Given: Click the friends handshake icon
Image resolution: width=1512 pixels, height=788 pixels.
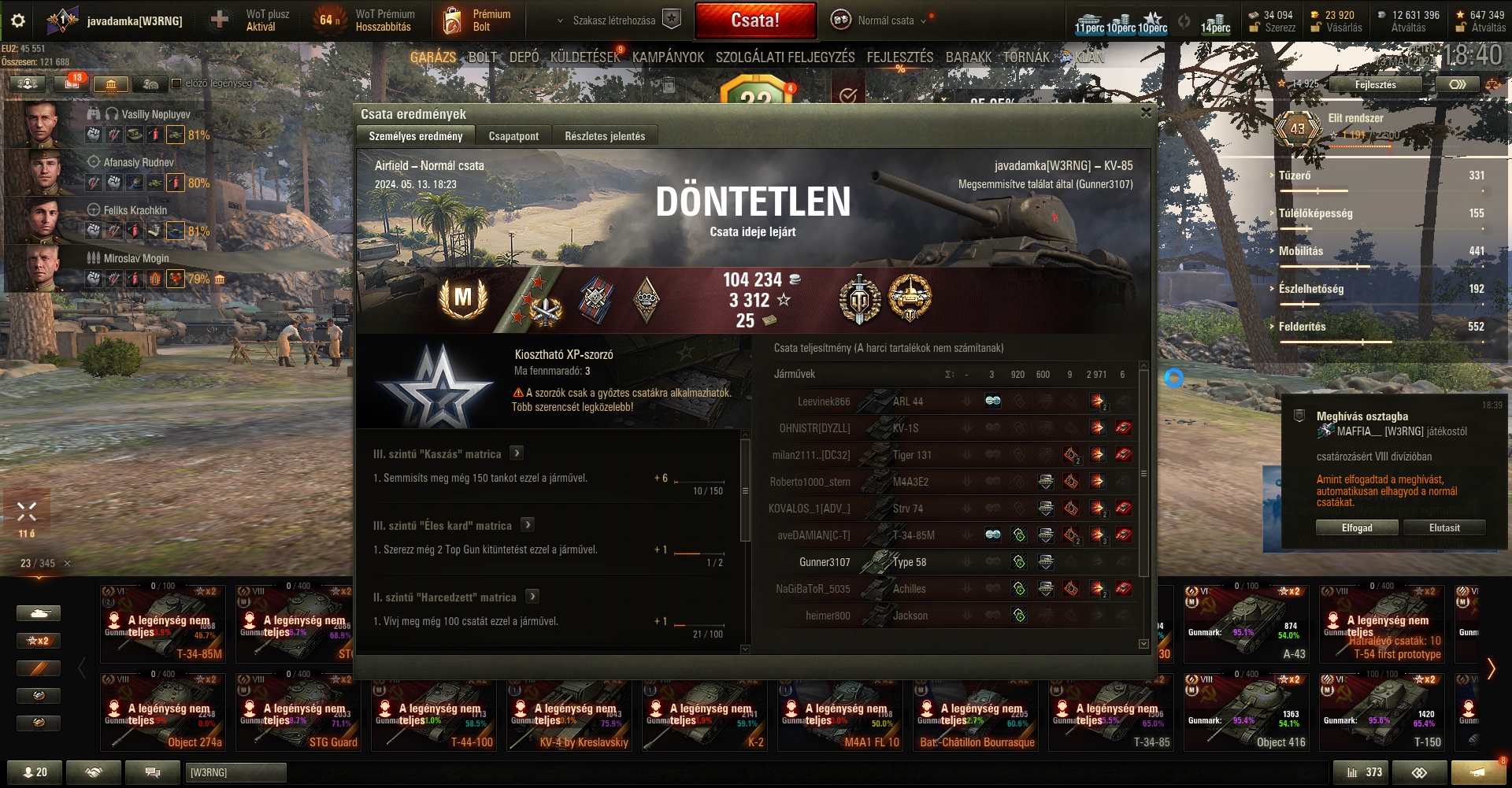Looking at the screenshot, I should (94, 772).
